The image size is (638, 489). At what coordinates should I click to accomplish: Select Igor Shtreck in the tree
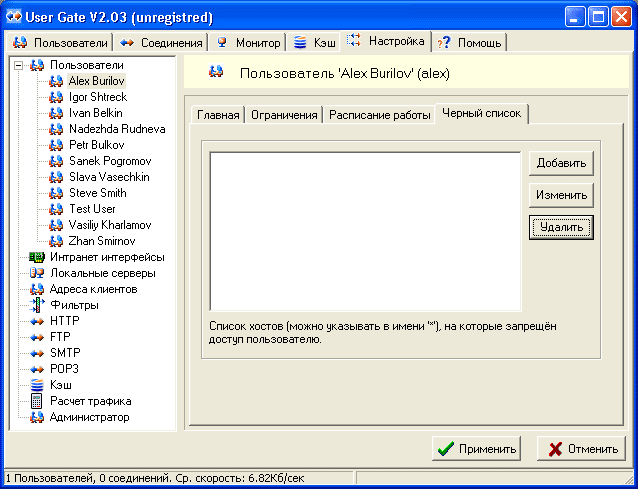coord(98,97)
